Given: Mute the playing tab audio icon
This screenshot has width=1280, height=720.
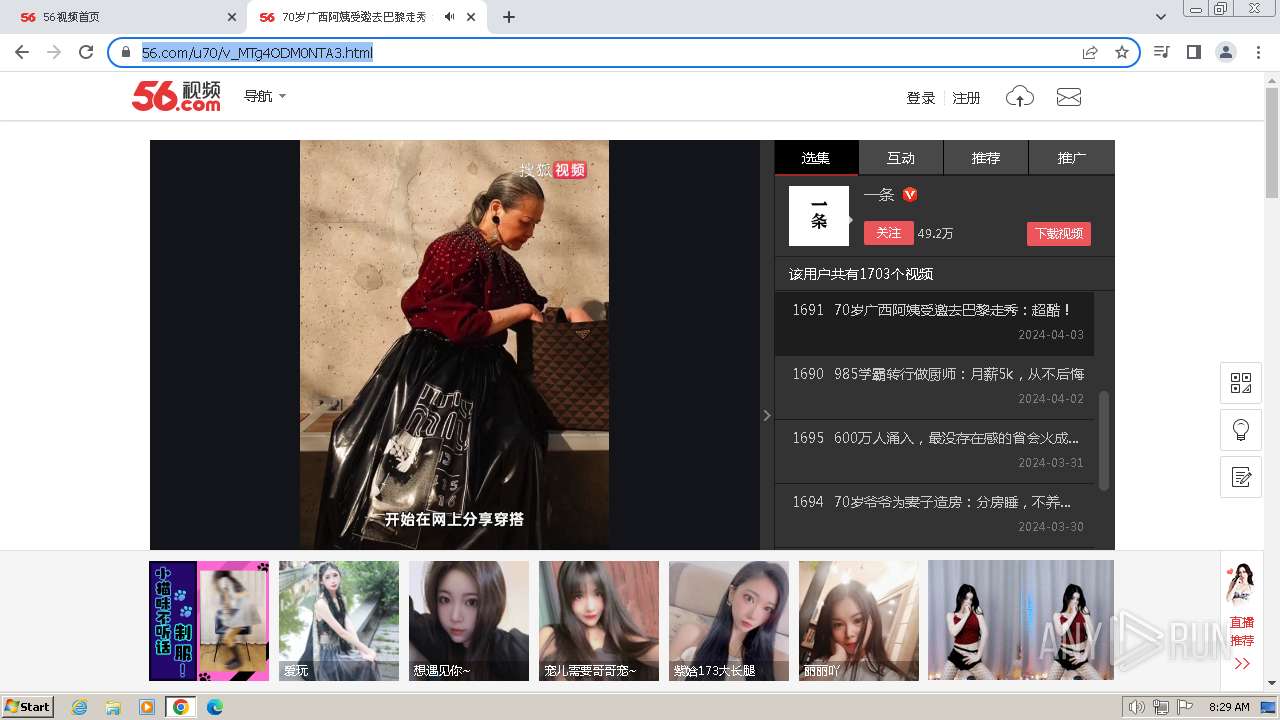Looking at the screenshot, I should pos(450,17).
